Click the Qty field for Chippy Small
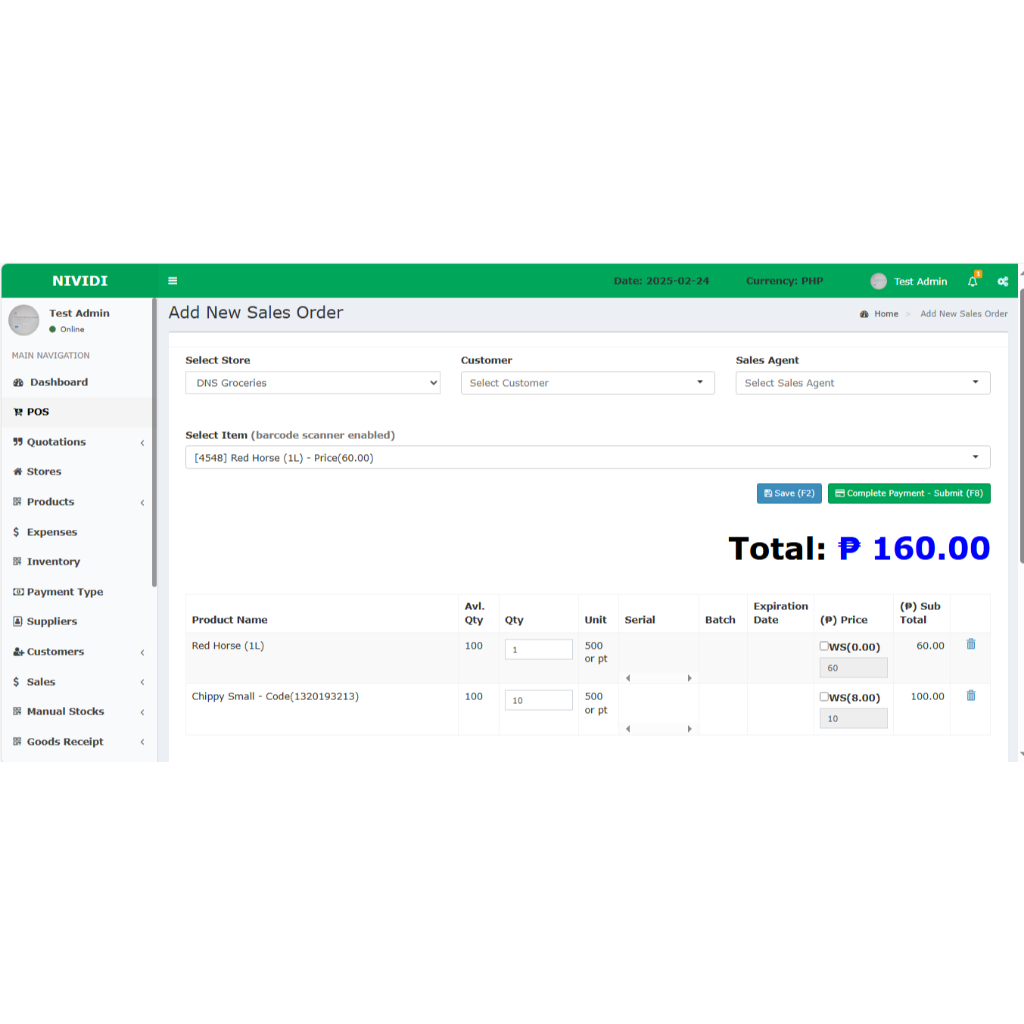Image resolution: width=1024 pixels, height=1024 pixels. point(538,700)
